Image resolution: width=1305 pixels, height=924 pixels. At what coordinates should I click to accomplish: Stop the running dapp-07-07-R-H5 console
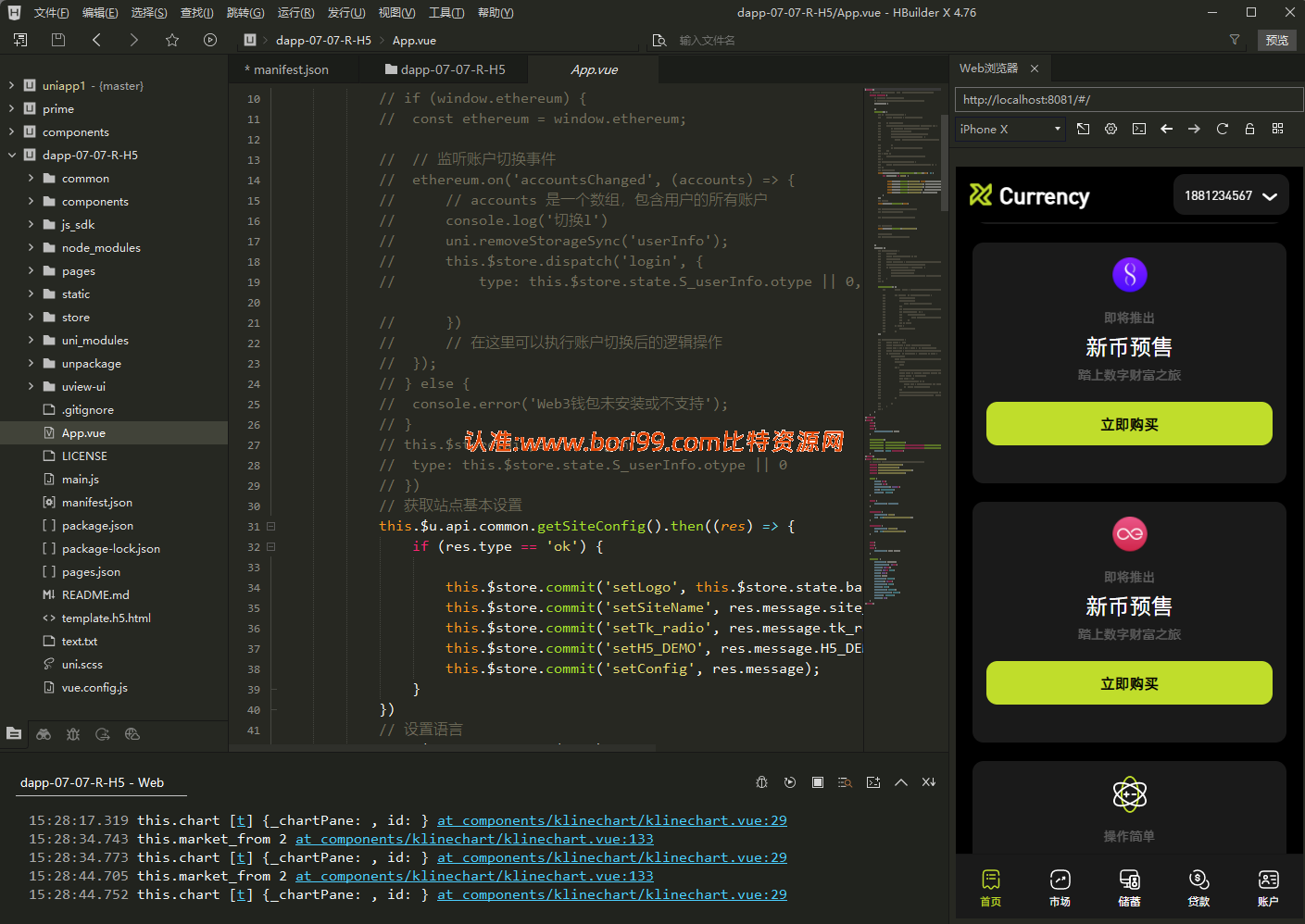818,782
